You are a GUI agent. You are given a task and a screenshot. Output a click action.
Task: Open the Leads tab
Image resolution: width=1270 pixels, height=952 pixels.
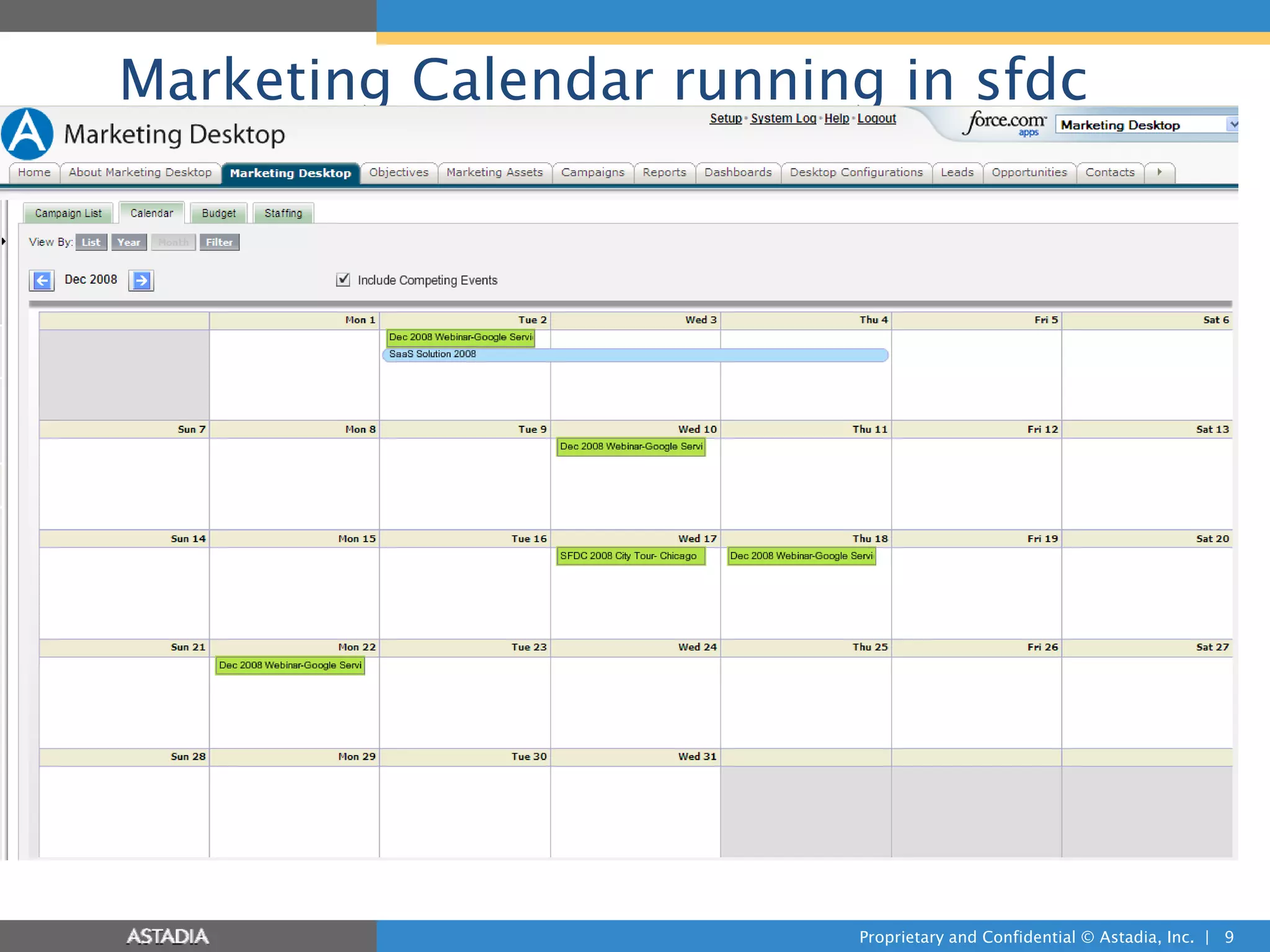click(957, 172)
